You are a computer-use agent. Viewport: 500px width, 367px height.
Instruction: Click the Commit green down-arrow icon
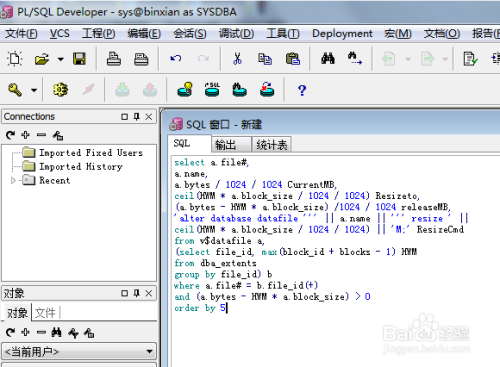[122, 90]
